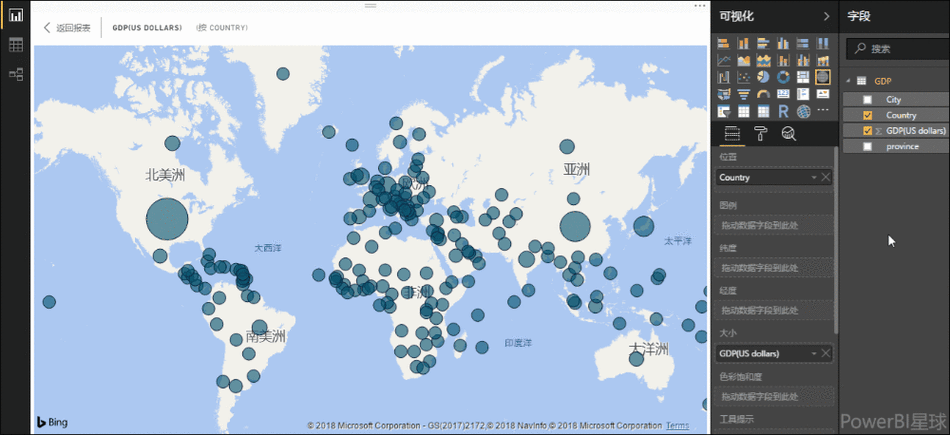This screenshot has width=950, height=435.
Task: Switch to Report view in left sidebar
Action: pos(16,16)
